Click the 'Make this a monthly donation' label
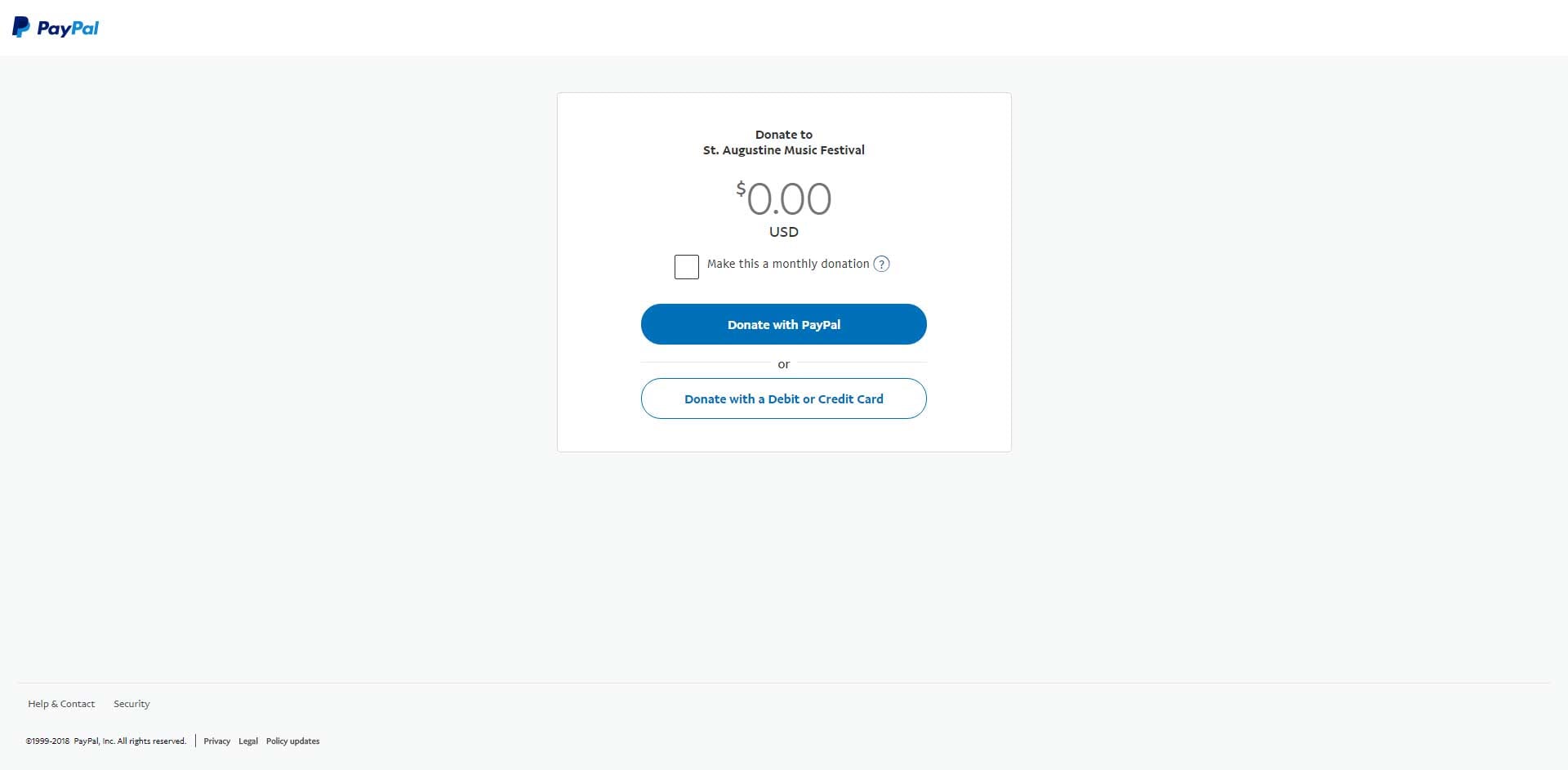This screenshot has width=1568, height=770. click(788, 264)
